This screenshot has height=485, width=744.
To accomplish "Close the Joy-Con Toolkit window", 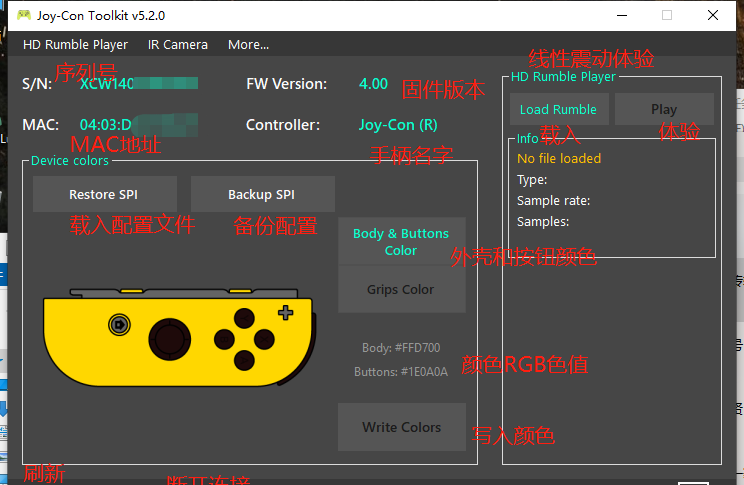I will point(713,15).
